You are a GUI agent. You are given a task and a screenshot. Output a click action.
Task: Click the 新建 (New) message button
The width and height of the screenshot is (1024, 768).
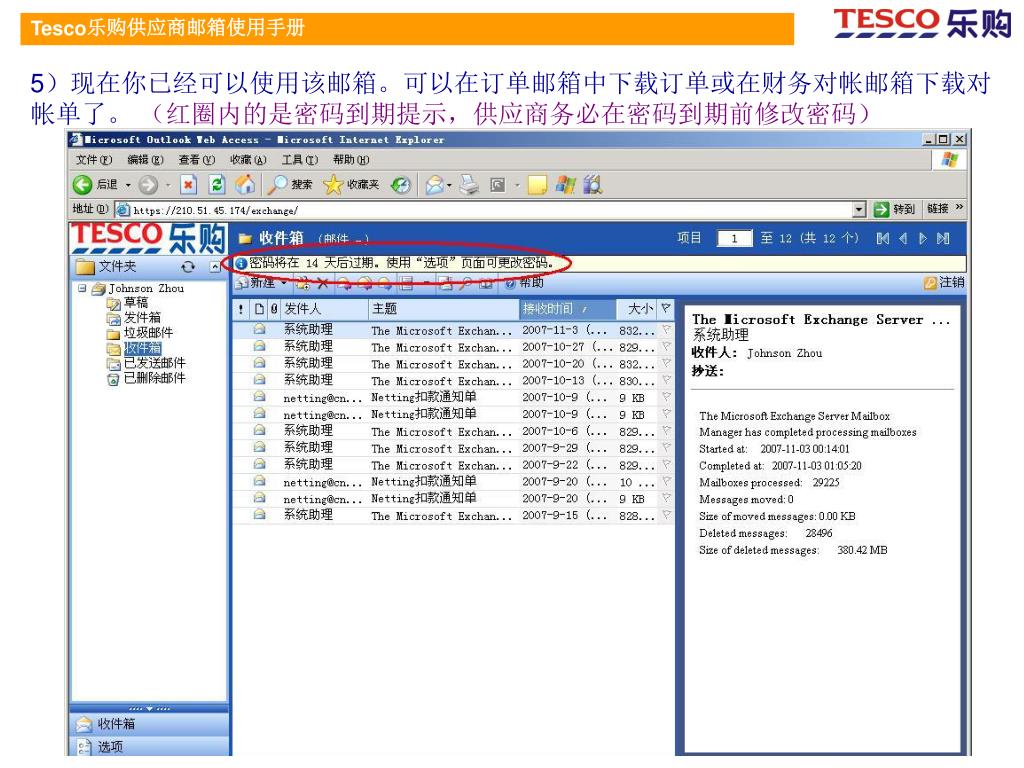(256, 283)
